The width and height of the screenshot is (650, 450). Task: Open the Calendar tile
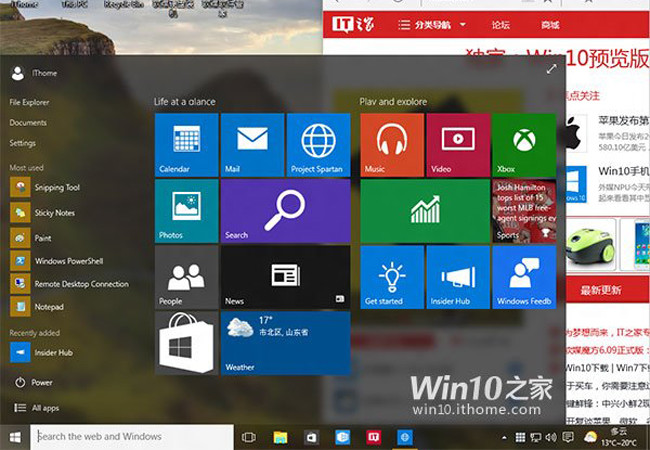click(187, 145)
